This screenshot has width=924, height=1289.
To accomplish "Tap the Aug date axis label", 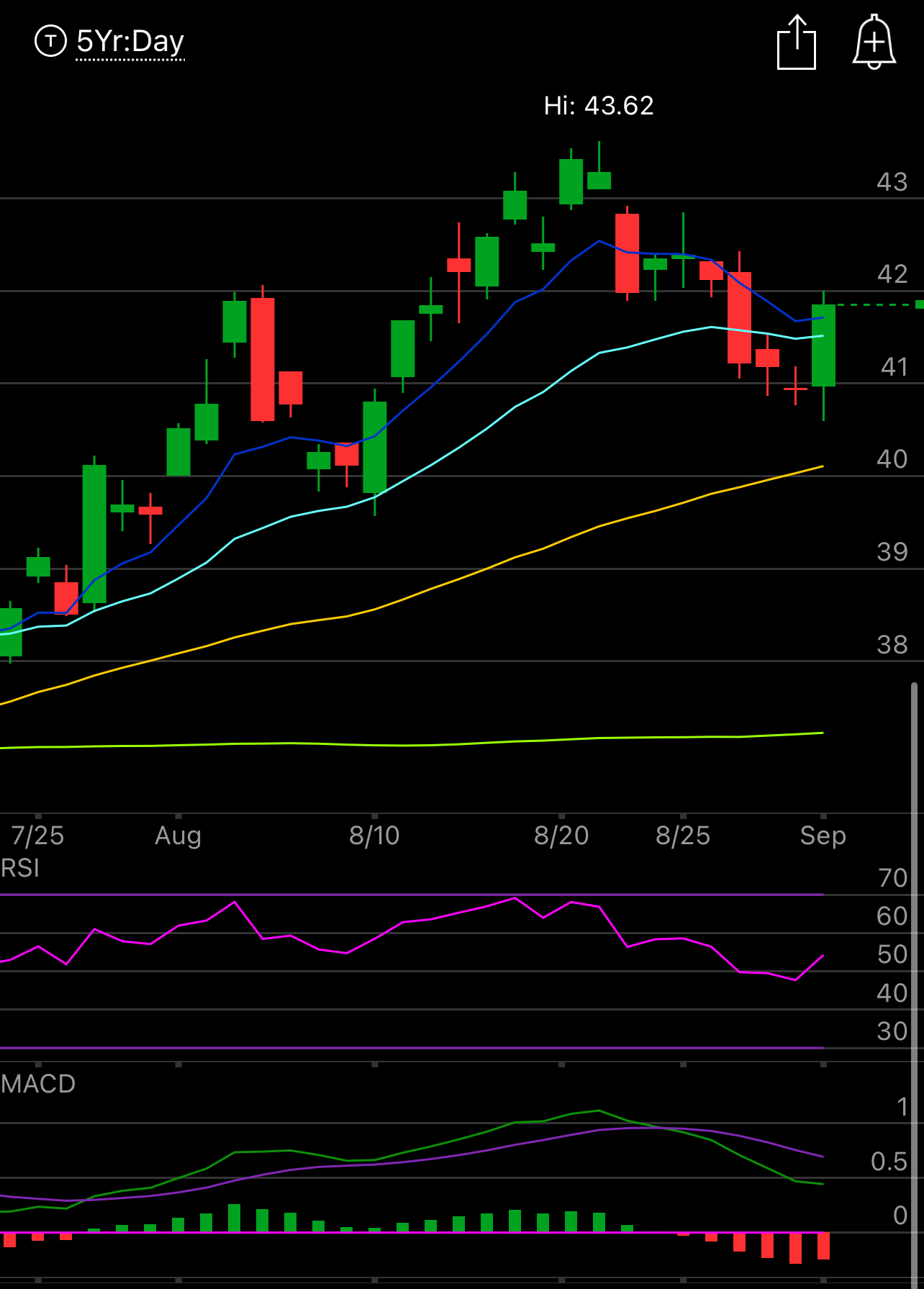I will (178, 836).
